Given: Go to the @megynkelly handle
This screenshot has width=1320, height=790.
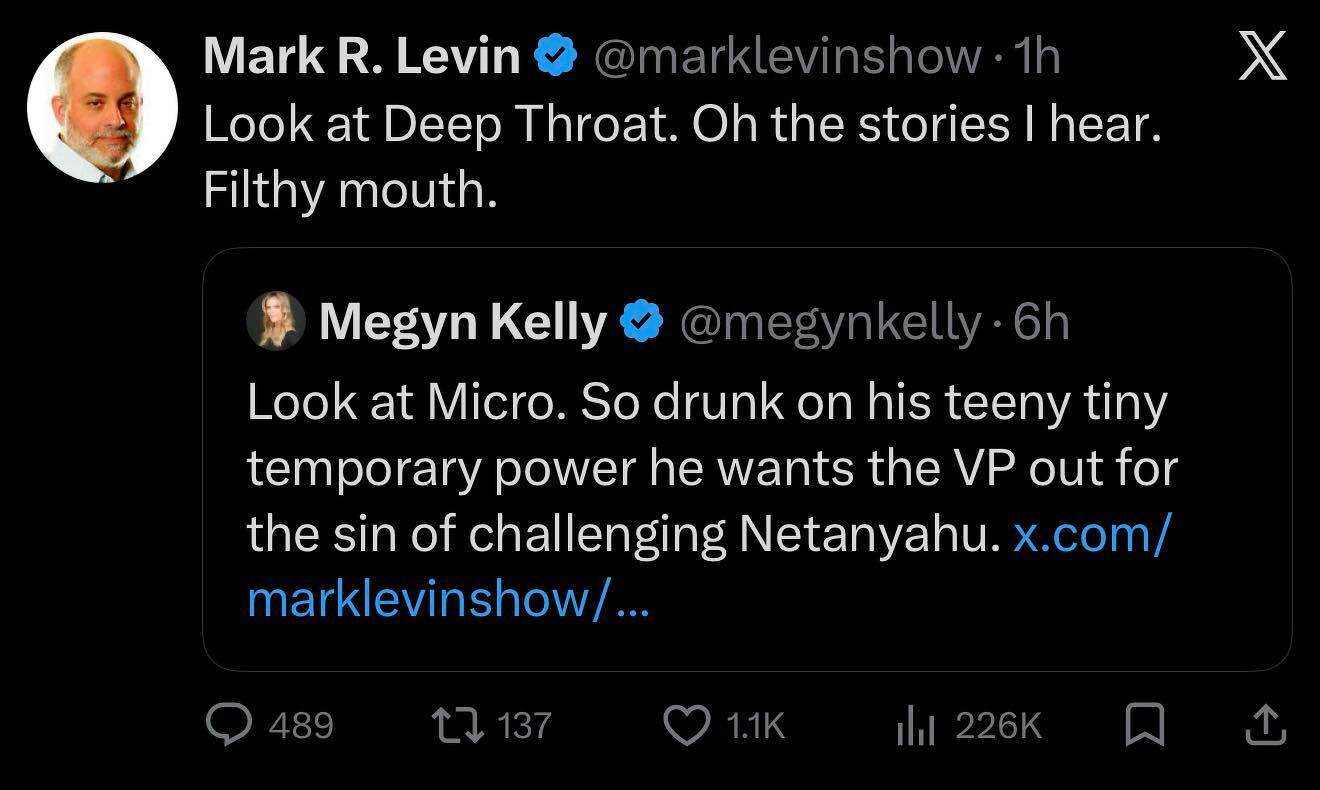Looking at the screenshot, I should click(831, 322).
